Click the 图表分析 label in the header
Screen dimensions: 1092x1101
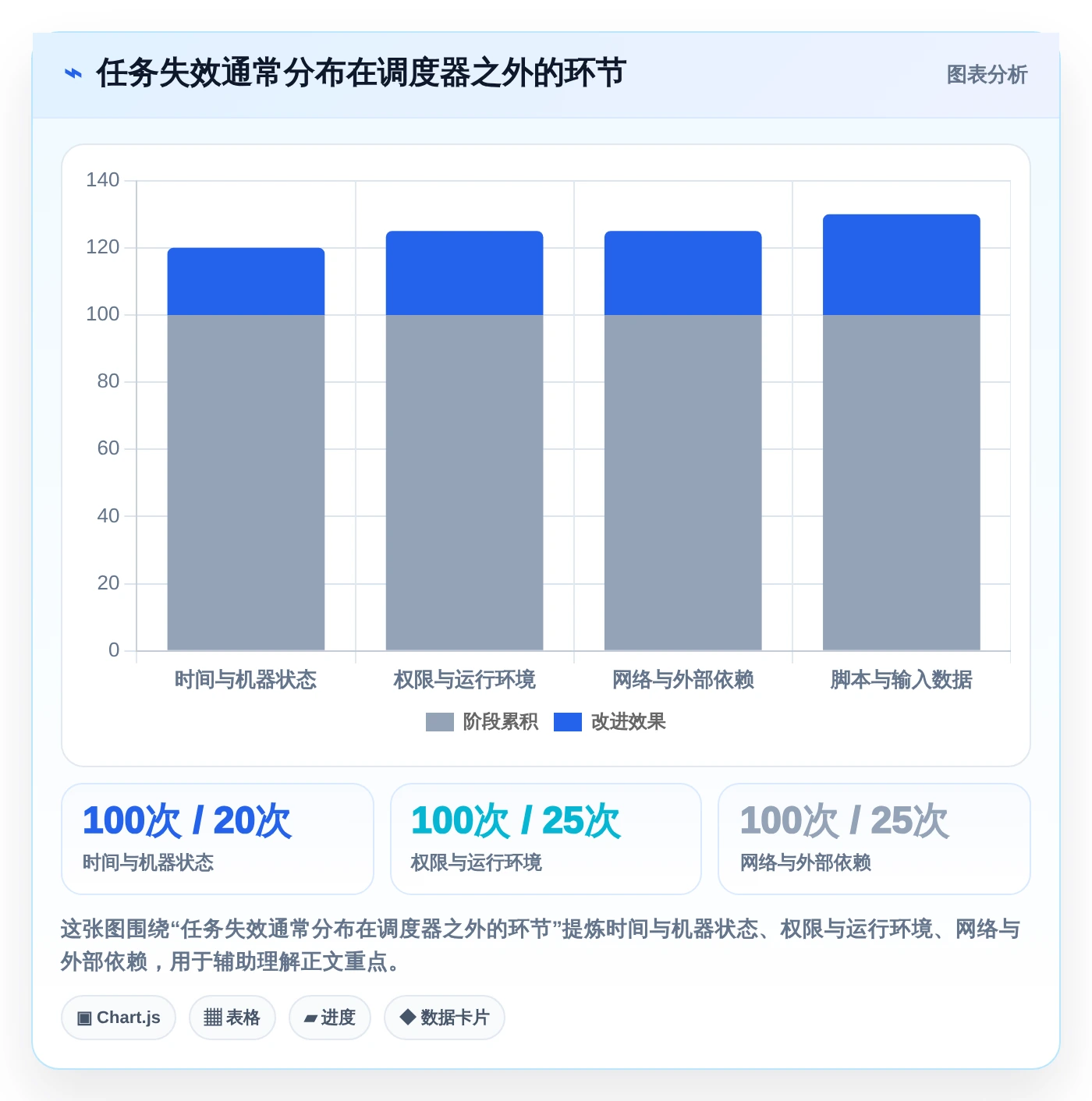click(987, 75)
